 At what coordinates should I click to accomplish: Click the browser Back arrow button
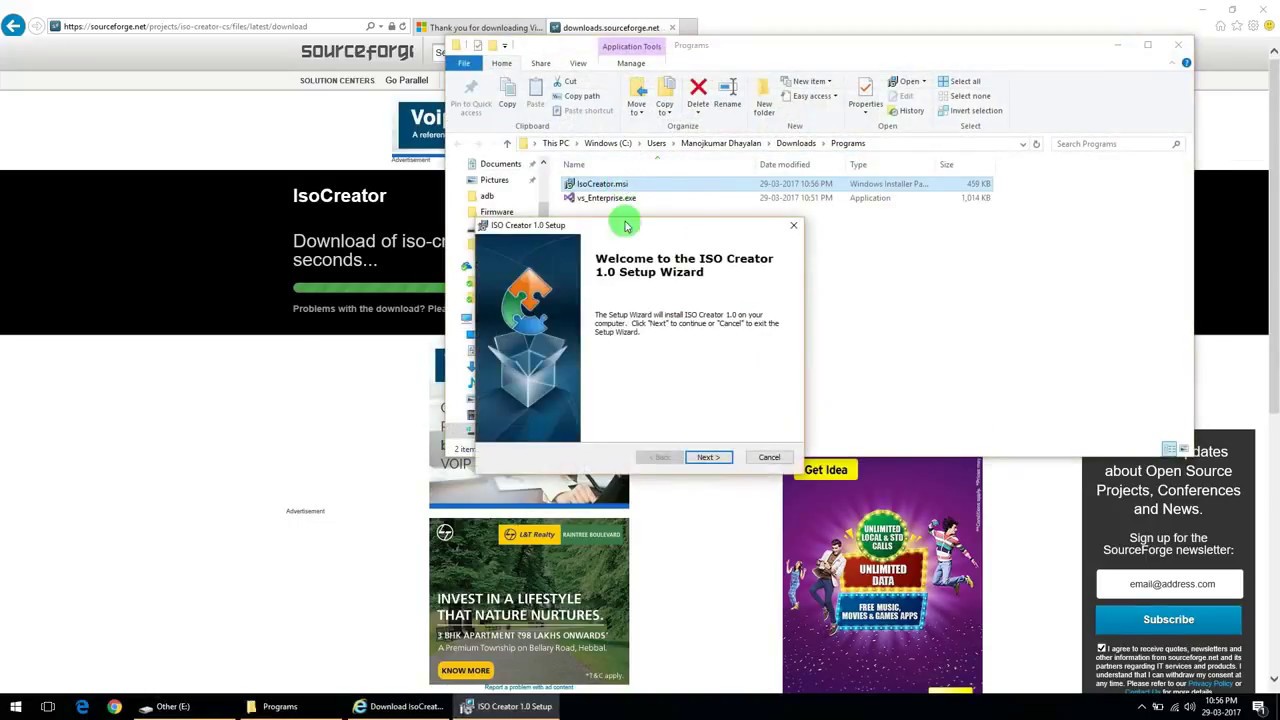click(x=13, y=26)
